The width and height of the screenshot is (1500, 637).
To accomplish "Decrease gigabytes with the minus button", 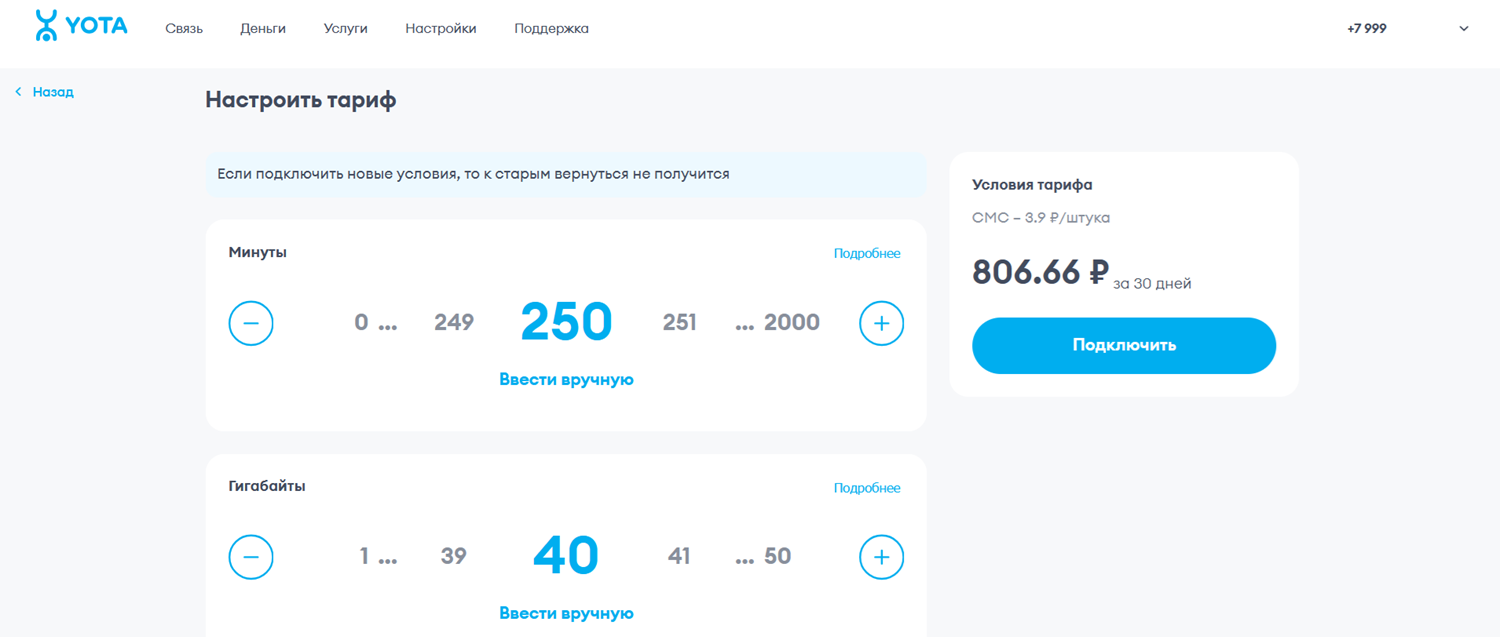I will click(251, 557).
